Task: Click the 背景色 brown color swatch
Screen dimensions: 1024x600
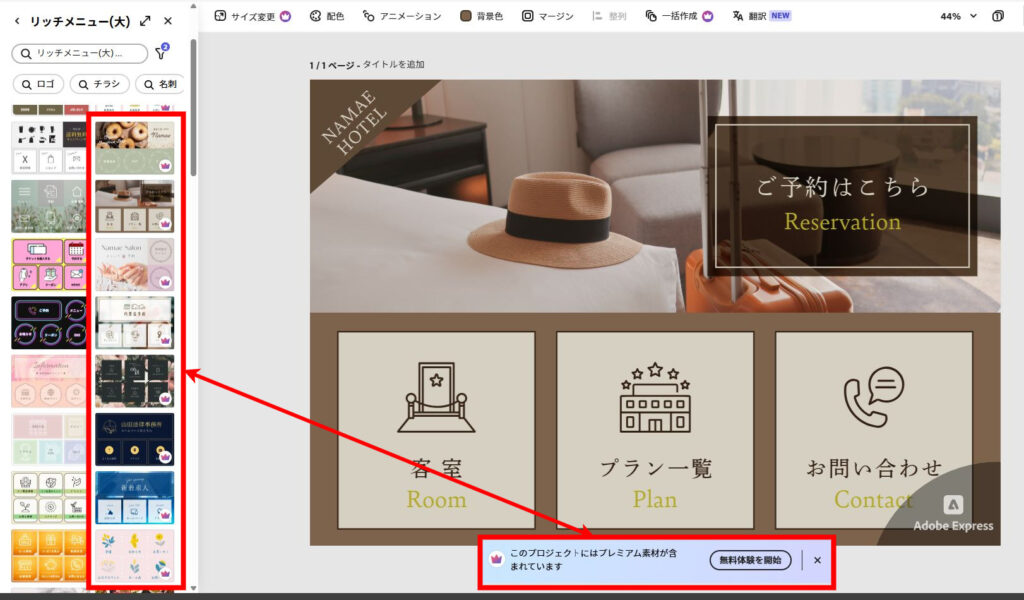Action: pyautogui.click(x=466, y=16)
